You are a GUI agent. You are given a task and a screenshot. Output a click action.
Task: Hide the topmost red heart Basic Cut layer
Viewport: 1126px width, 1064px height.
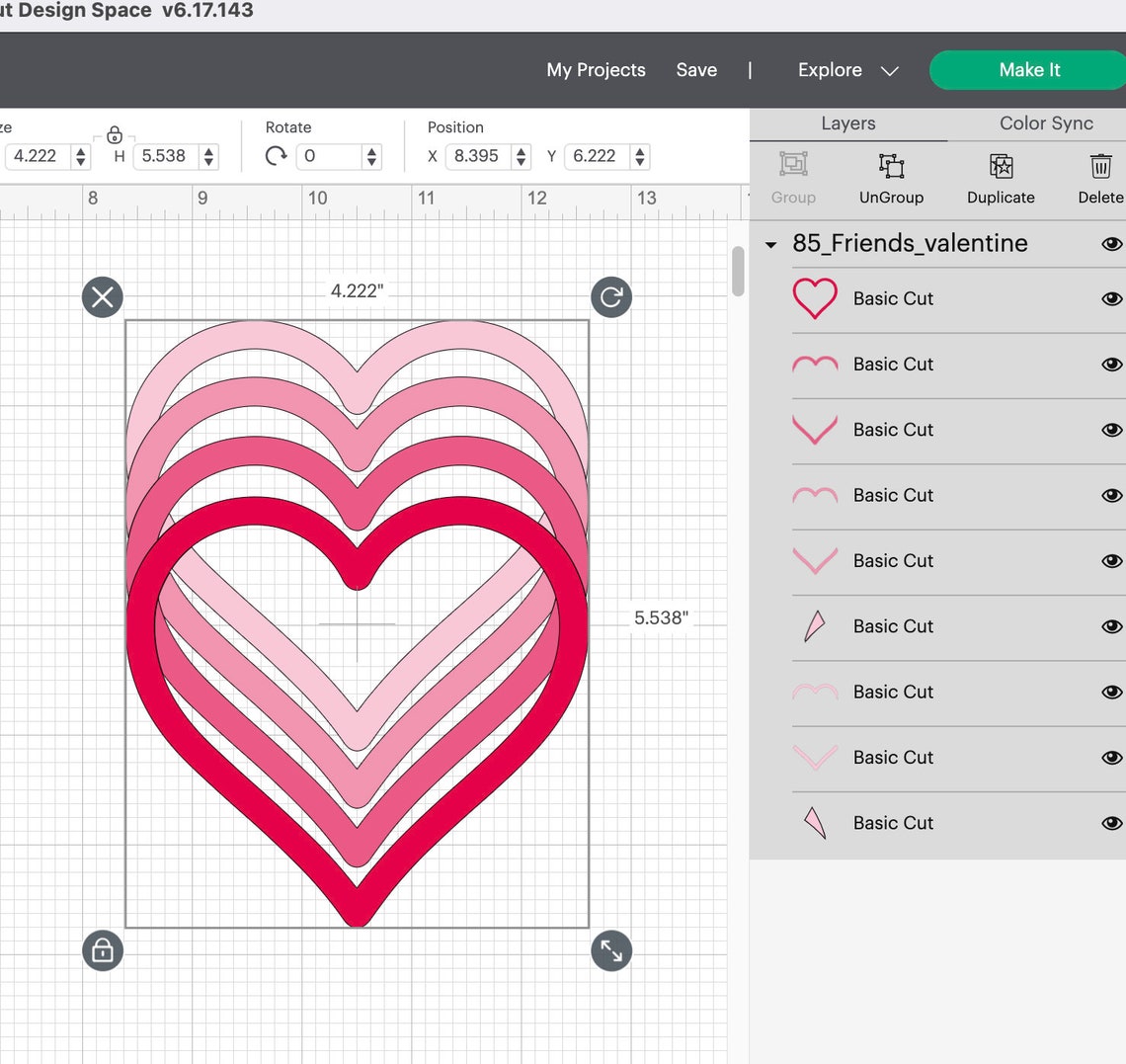pos(1111,298)
